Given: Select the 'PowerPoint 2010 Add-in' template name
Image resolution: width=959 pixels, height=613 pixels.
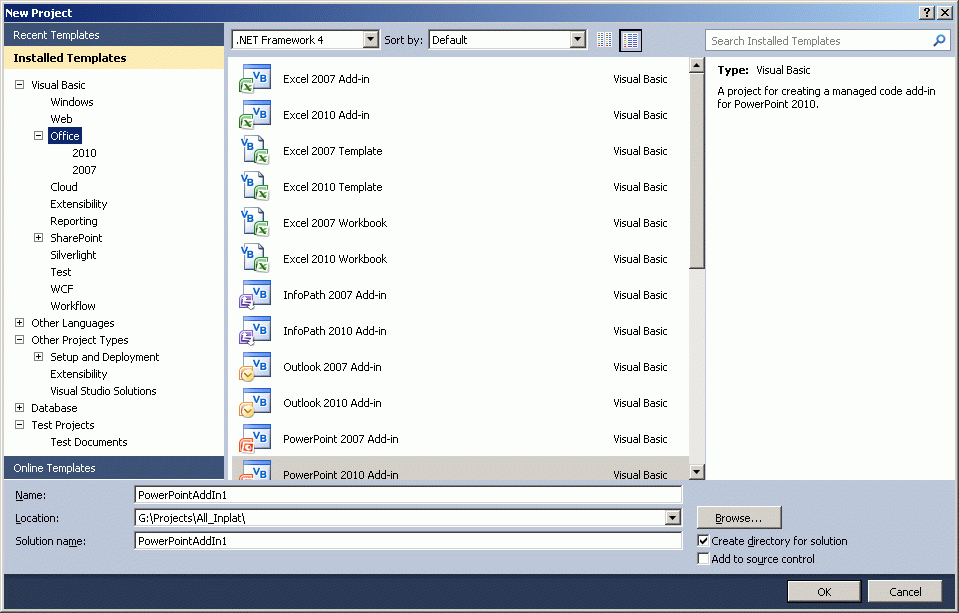Looking at the screenshot, I should (x=341, y=475).
